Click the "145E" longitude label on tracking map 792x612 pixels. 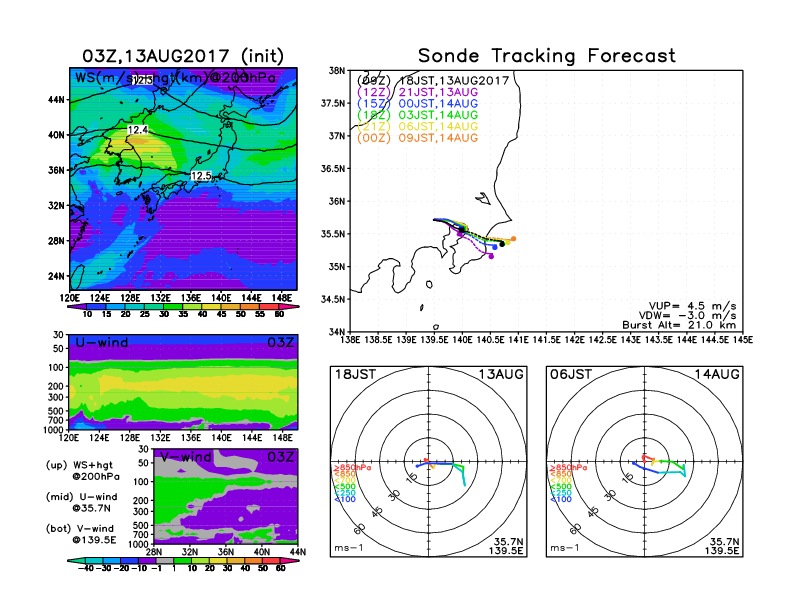point(742,340)
